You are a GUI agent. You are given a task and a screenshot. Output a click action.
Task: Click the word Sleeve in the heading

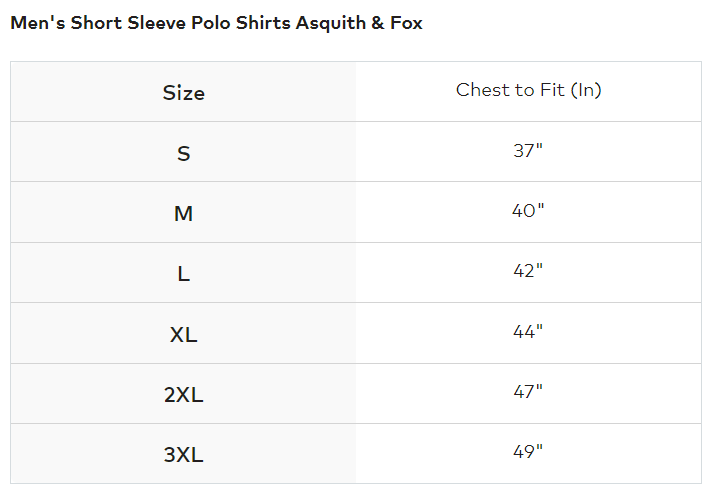coord(156,23)
